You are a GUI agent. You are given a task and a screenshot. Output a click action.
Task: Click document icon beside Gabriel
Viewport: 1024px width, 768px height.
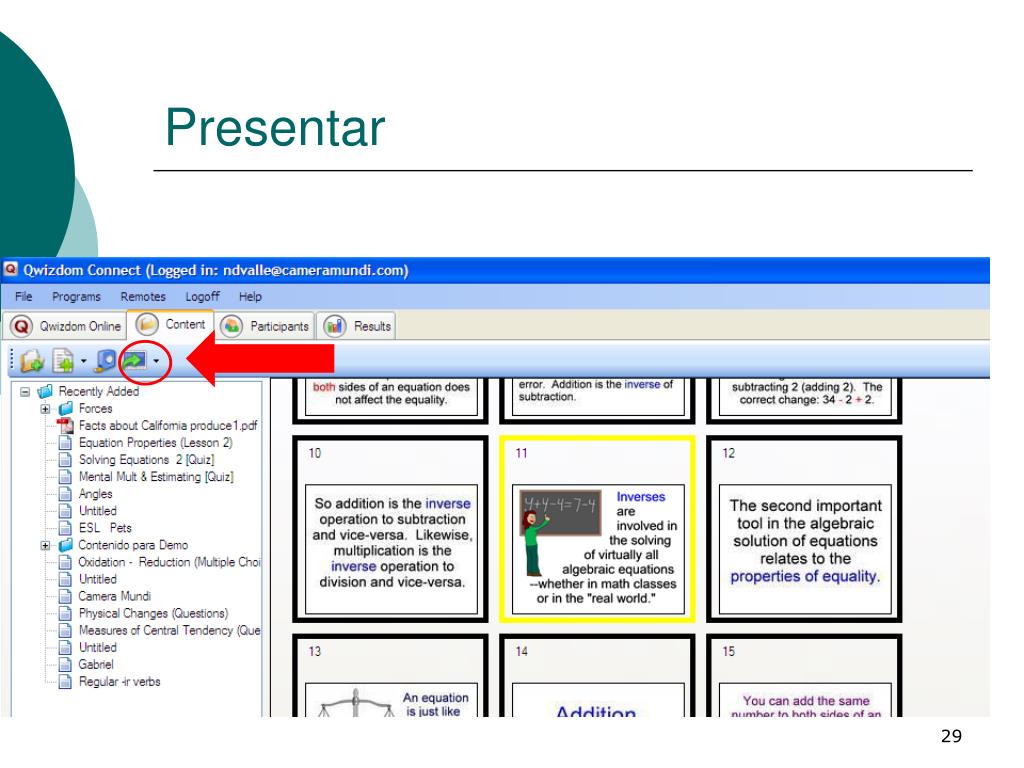tap(65, 664)
